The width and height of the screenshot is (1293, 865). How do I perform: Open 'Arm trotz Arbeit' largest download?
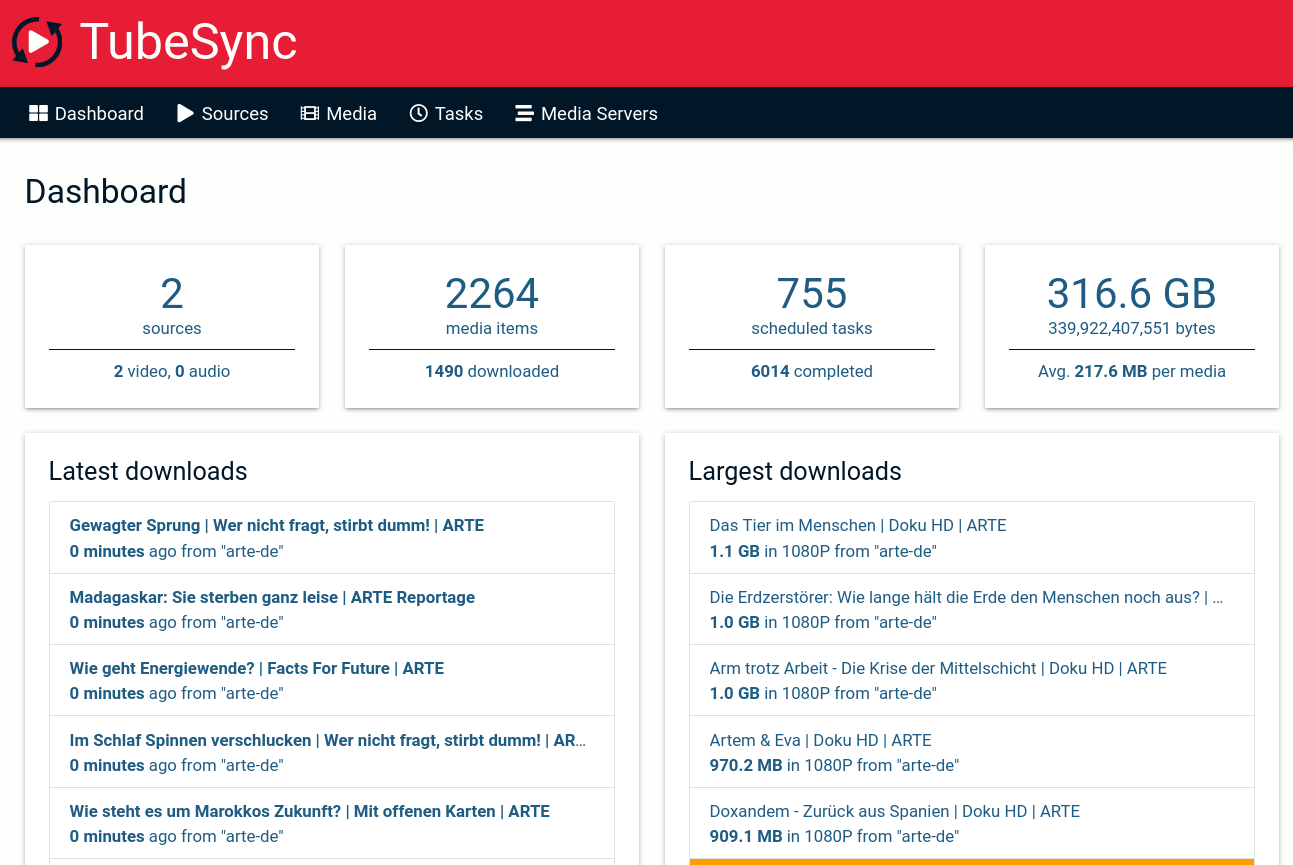972,680
